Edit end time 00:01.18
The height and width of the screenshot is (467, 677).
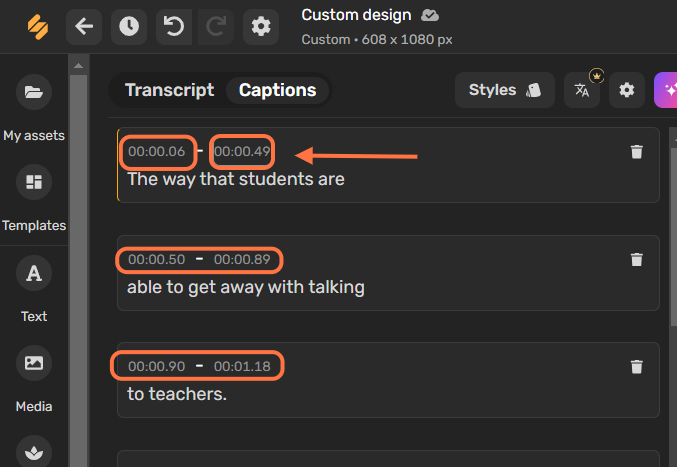point(242,366)
